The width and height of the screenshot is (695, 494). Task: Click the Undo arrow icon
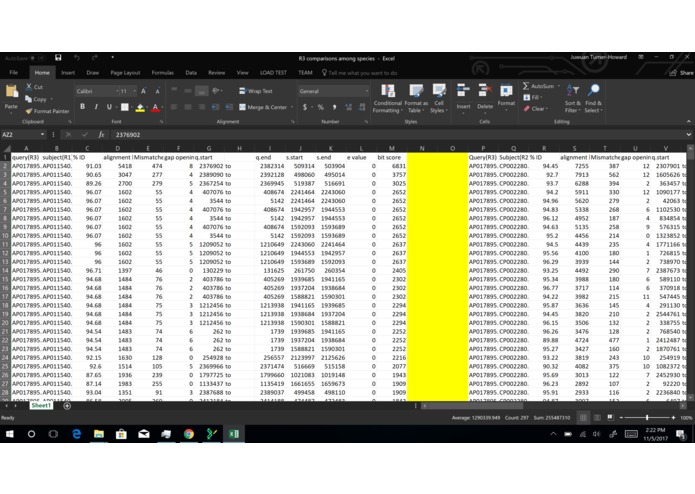[77, 58]
